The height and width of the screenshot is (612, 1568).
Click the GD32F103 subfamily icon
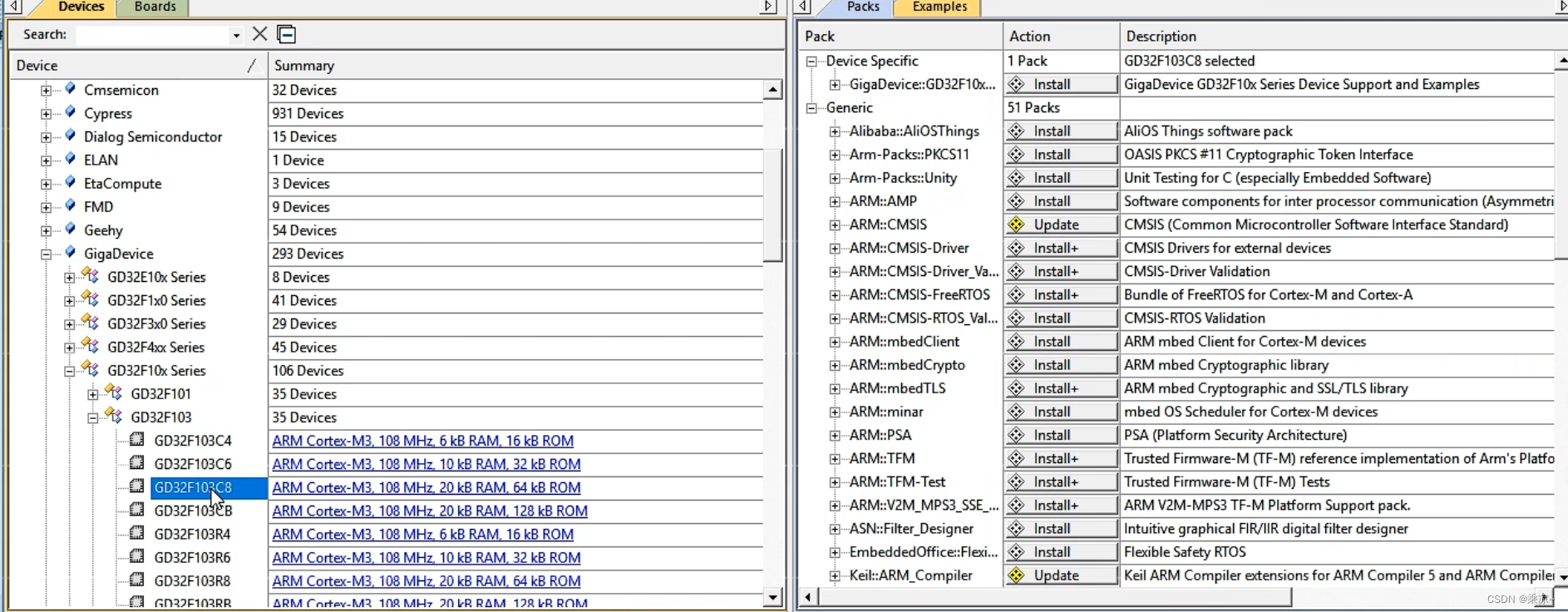[114, 416]
